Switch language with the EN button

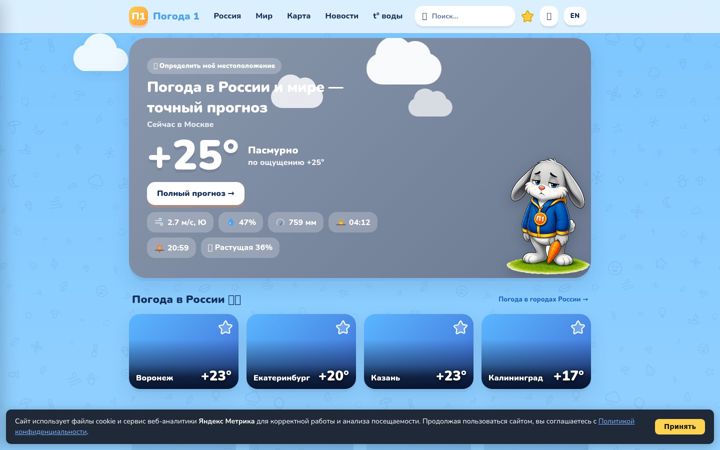[x=575, y=16]
